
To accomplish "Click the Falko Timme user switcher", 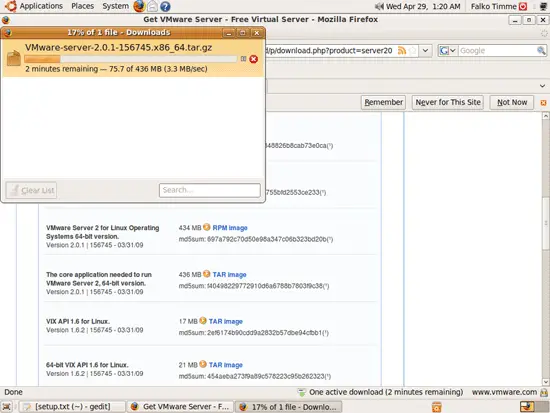I will [x=494, y=6].
